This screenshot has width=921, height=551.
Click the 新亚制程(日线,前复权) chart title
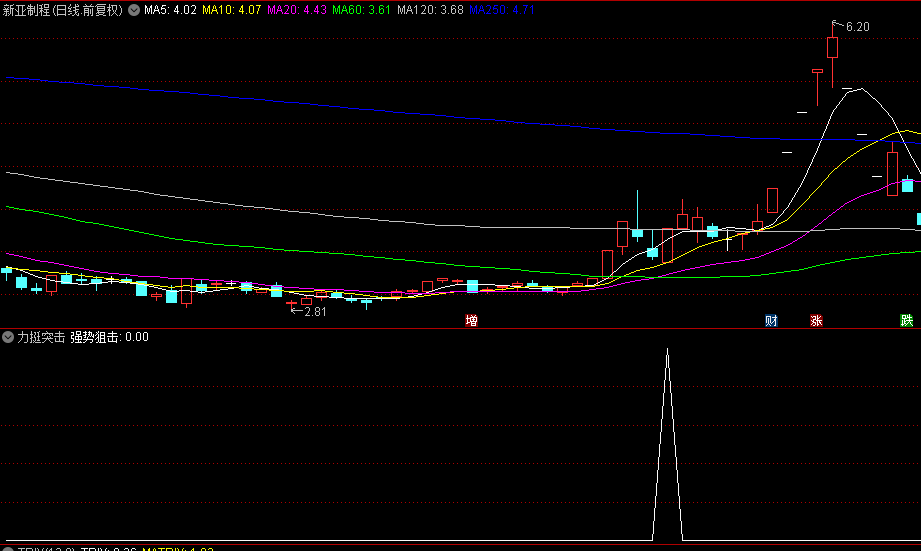click(63, 10)
